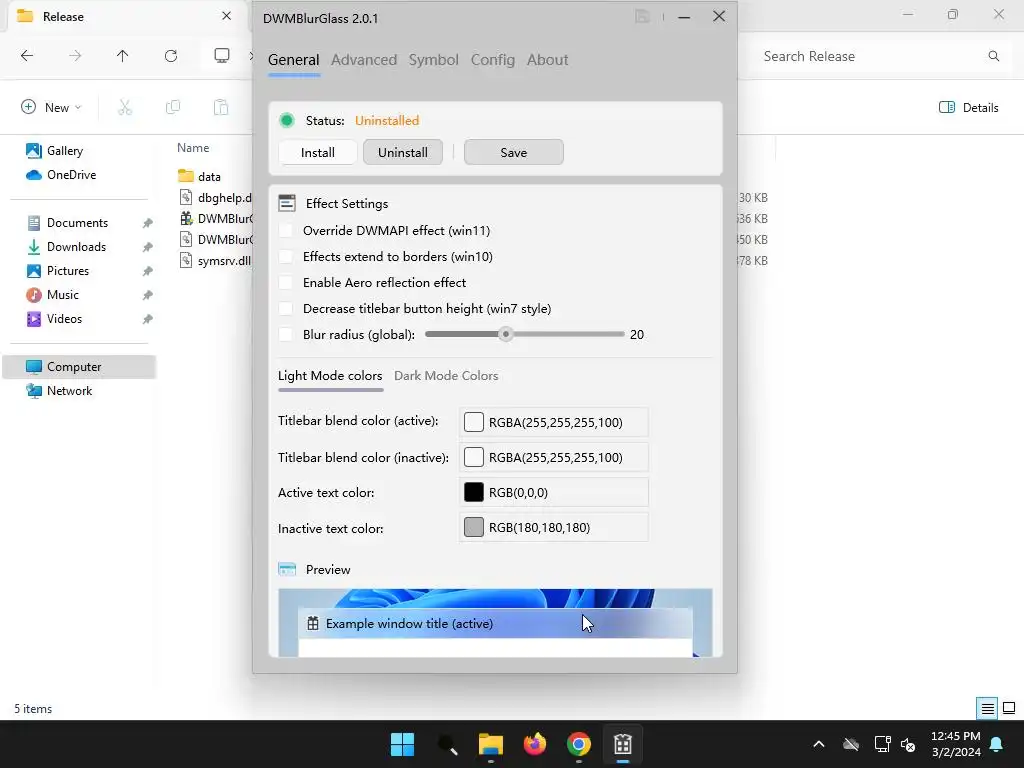Click the blur radius slider handle
Image resolution: width=1024 pixels, height=768 pixels.
(x=505, y=334)
